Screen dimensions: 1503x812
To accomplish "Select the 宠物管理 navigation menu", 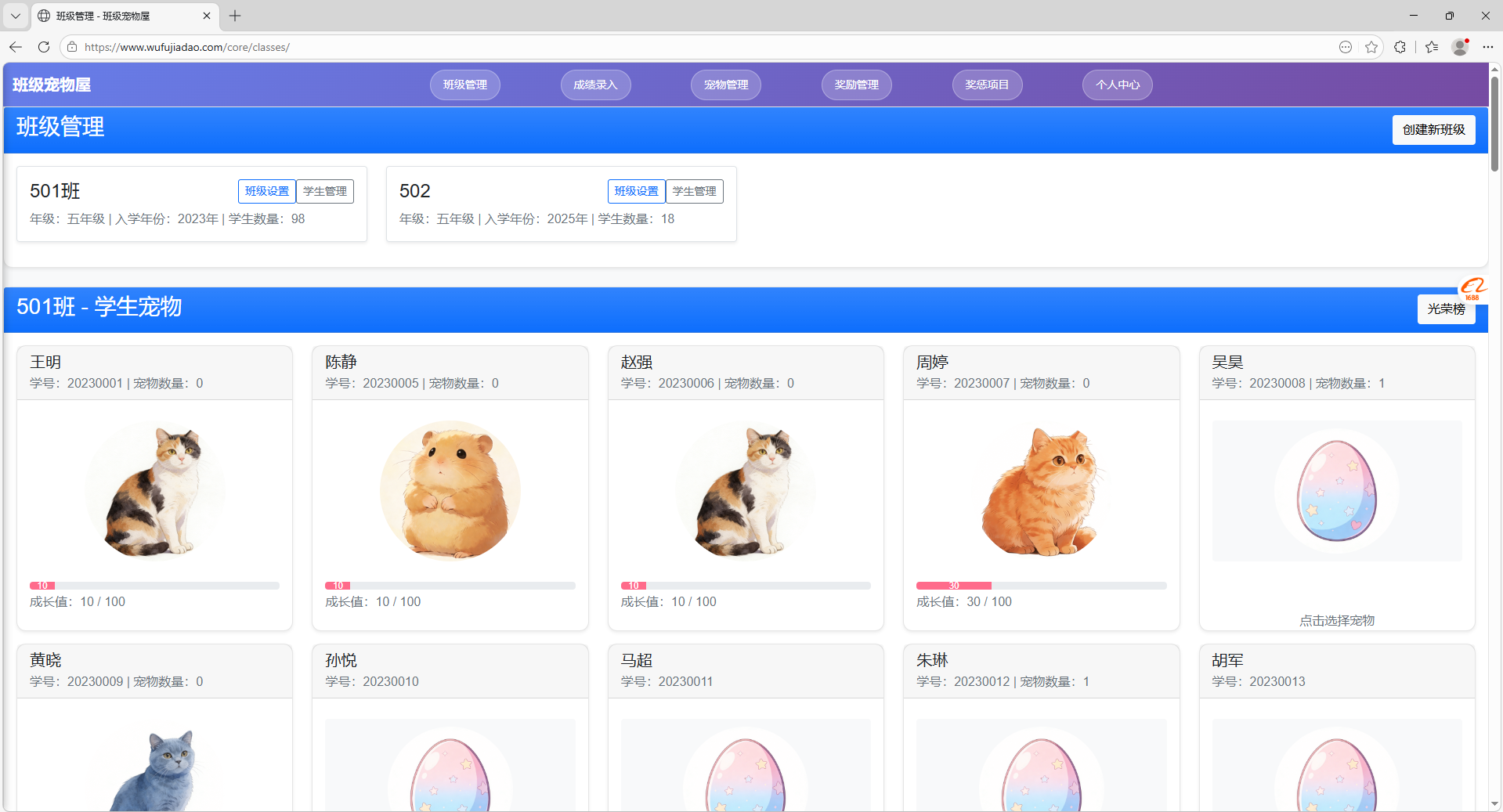I will point(725,85).
